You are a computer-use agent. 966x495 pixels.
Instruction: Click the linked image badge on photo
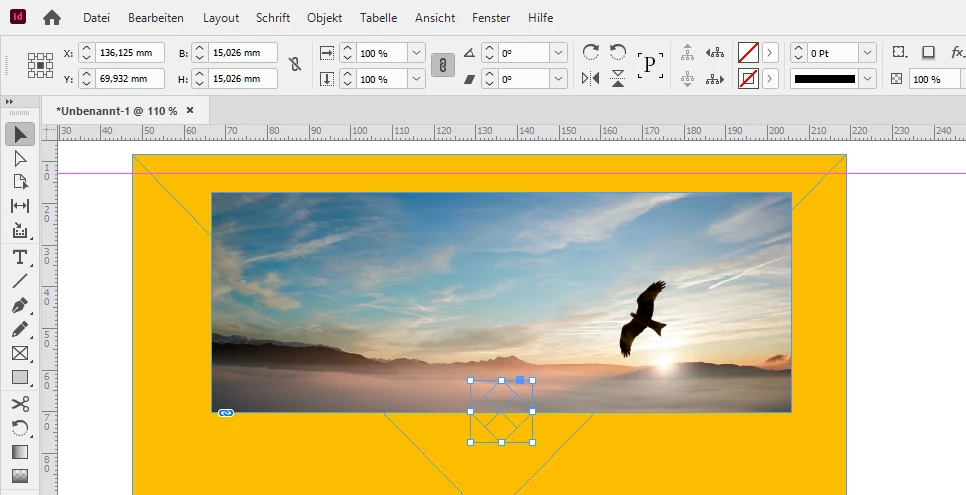coord(226,413)
